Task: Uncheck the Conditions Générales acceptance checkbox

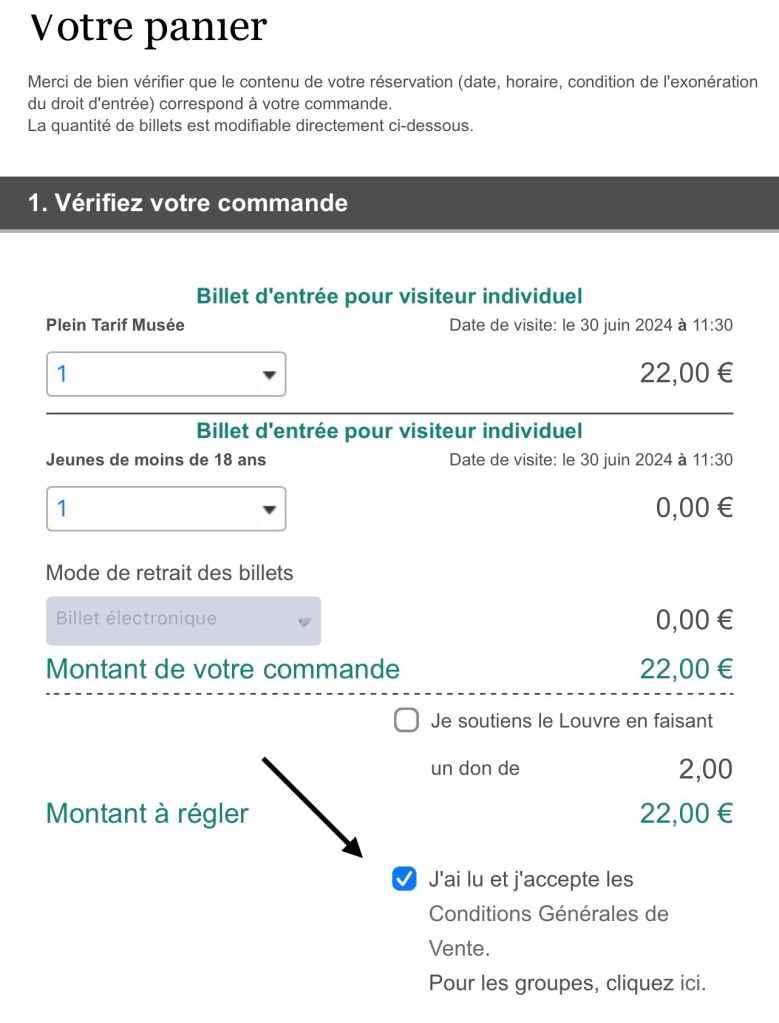Action: [x=405, y=880]
